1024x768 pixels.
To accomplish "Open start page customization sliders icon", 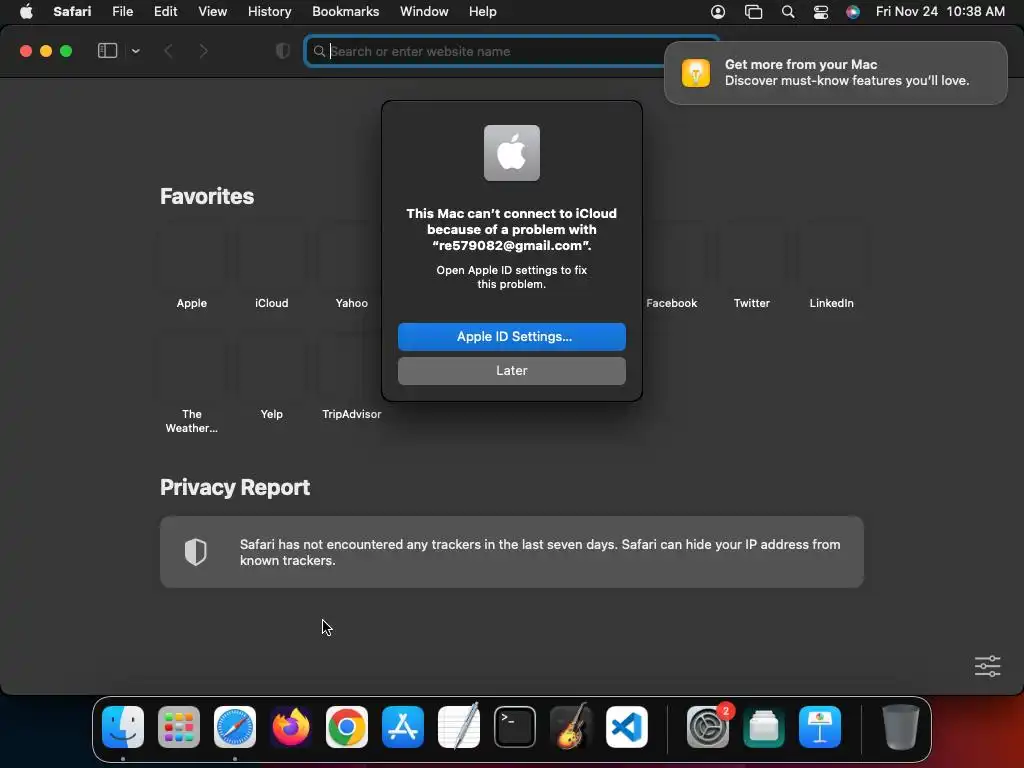I will point(987,666).
